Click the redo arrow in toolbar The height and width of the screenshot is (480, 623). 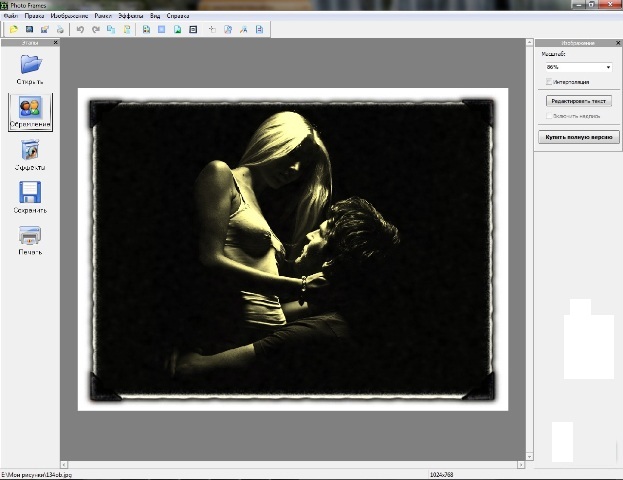[x=96, y=30]
